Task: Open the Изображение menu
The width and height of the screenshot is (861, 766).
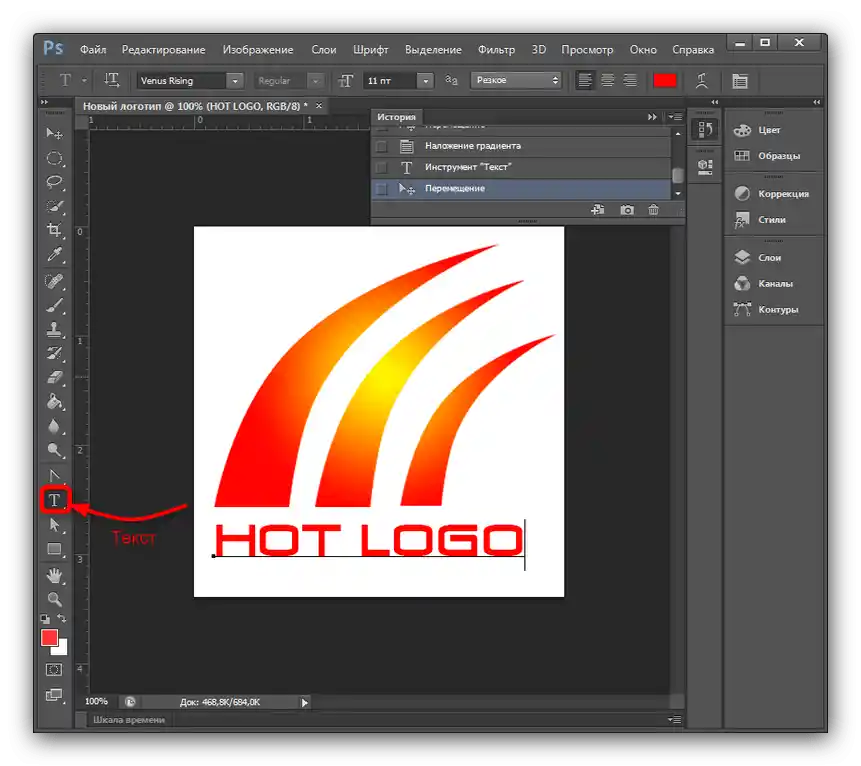Action: [258, 49]
